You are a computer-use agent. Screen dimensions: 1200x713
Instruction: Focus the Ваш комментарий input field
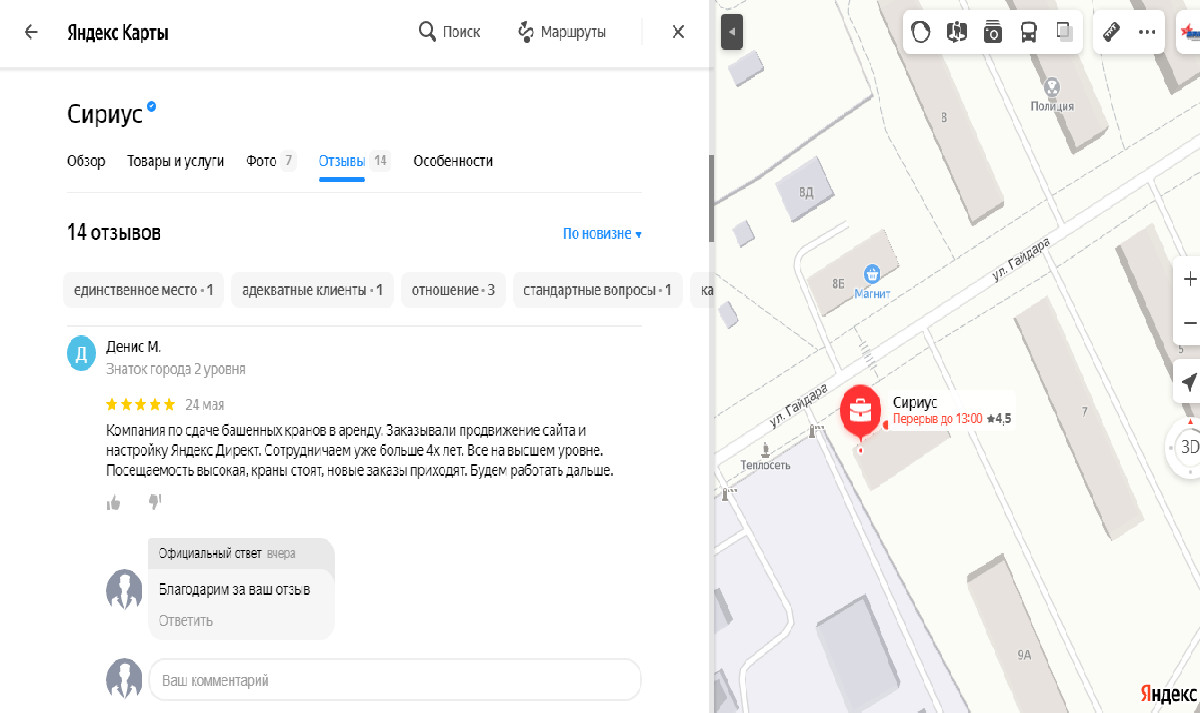tap(394, 680)
